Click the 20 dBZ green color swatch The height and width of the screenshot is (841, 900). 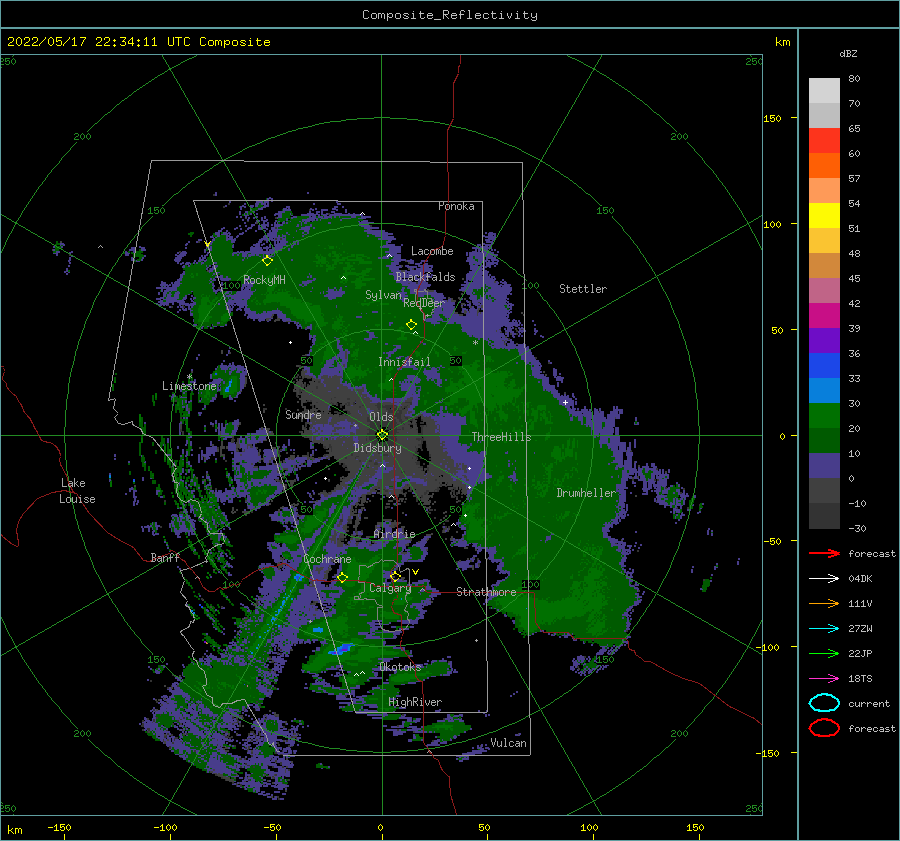824,415
